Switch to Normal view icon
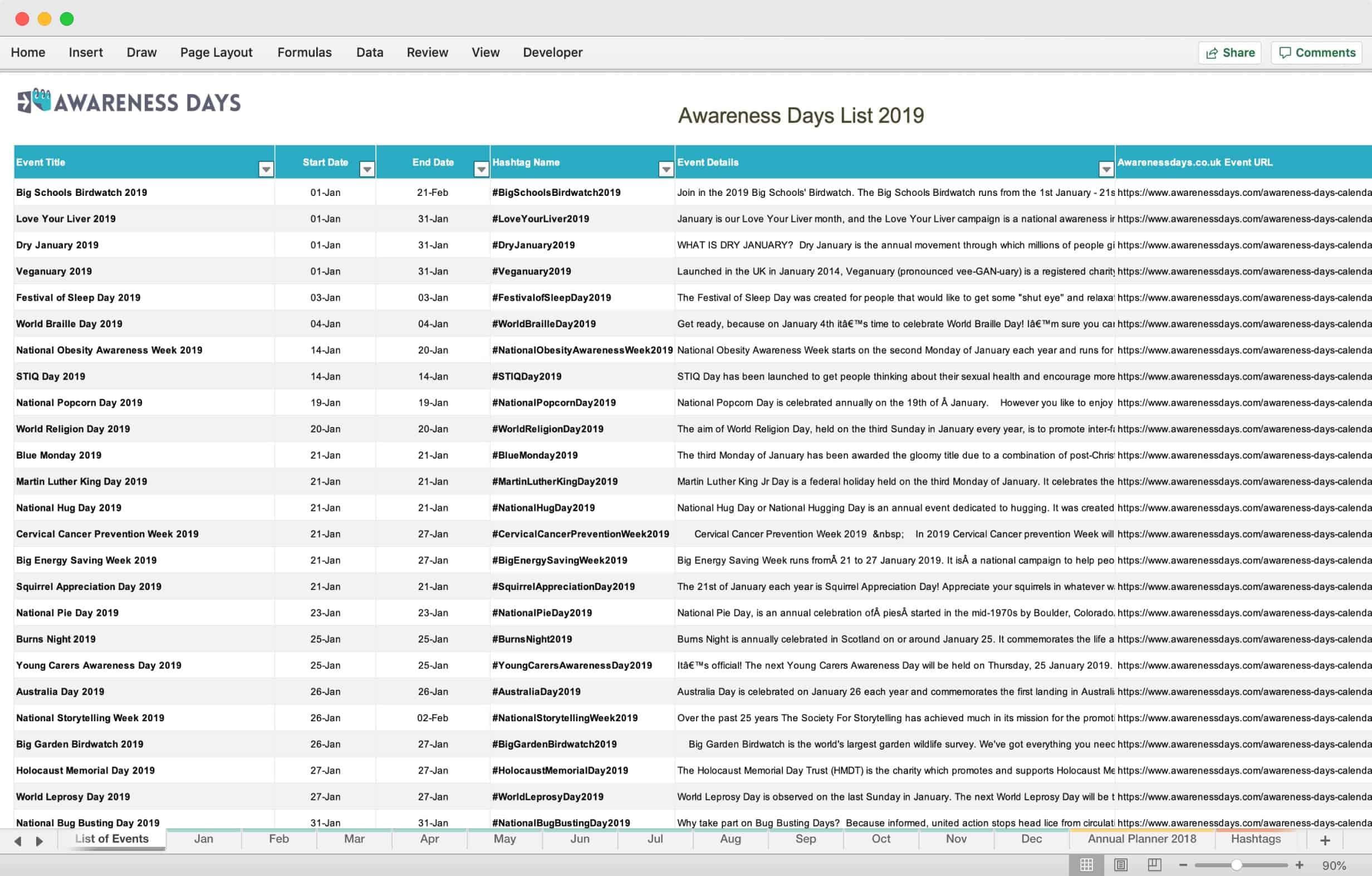Screen dimensions: 1372x876 point(1086,865)
